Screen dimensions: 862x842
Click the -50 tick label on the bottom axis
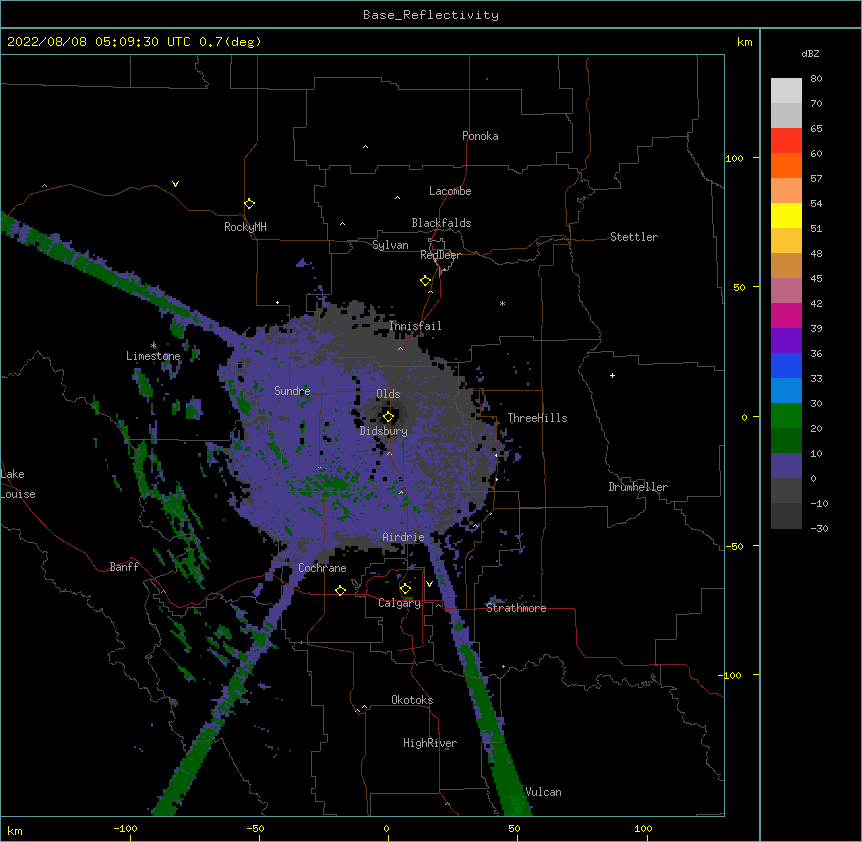point(256,828)
